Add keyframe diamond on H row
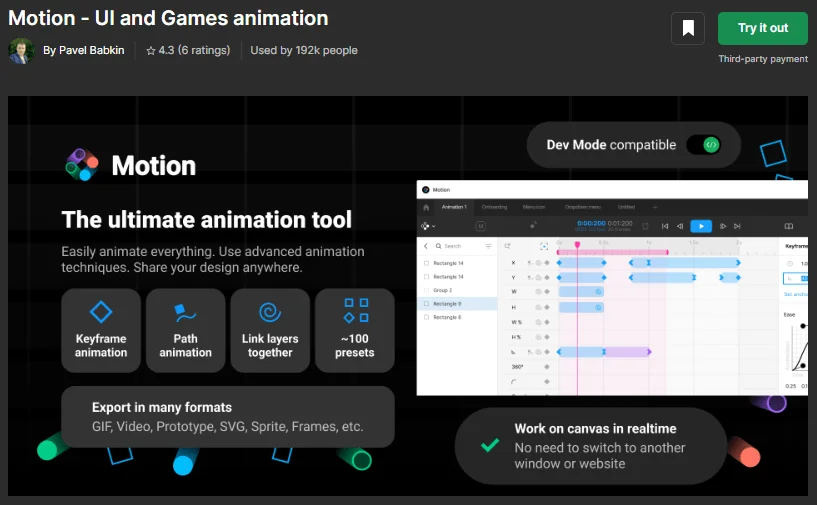The image size is (817, 505). pos(547,307)
